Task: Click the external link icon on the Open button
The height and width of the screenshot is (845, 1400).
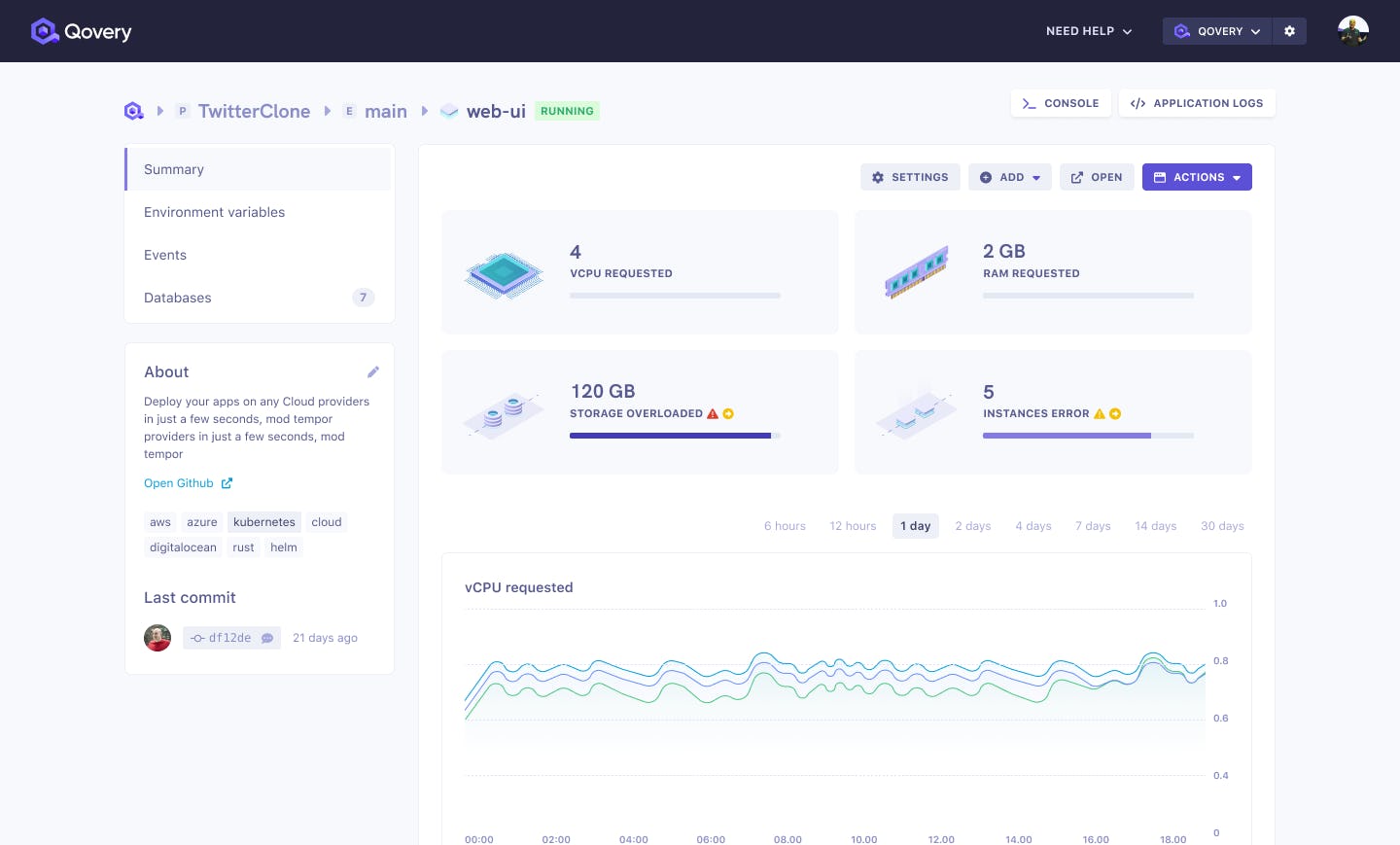Action: point(1077,177)
